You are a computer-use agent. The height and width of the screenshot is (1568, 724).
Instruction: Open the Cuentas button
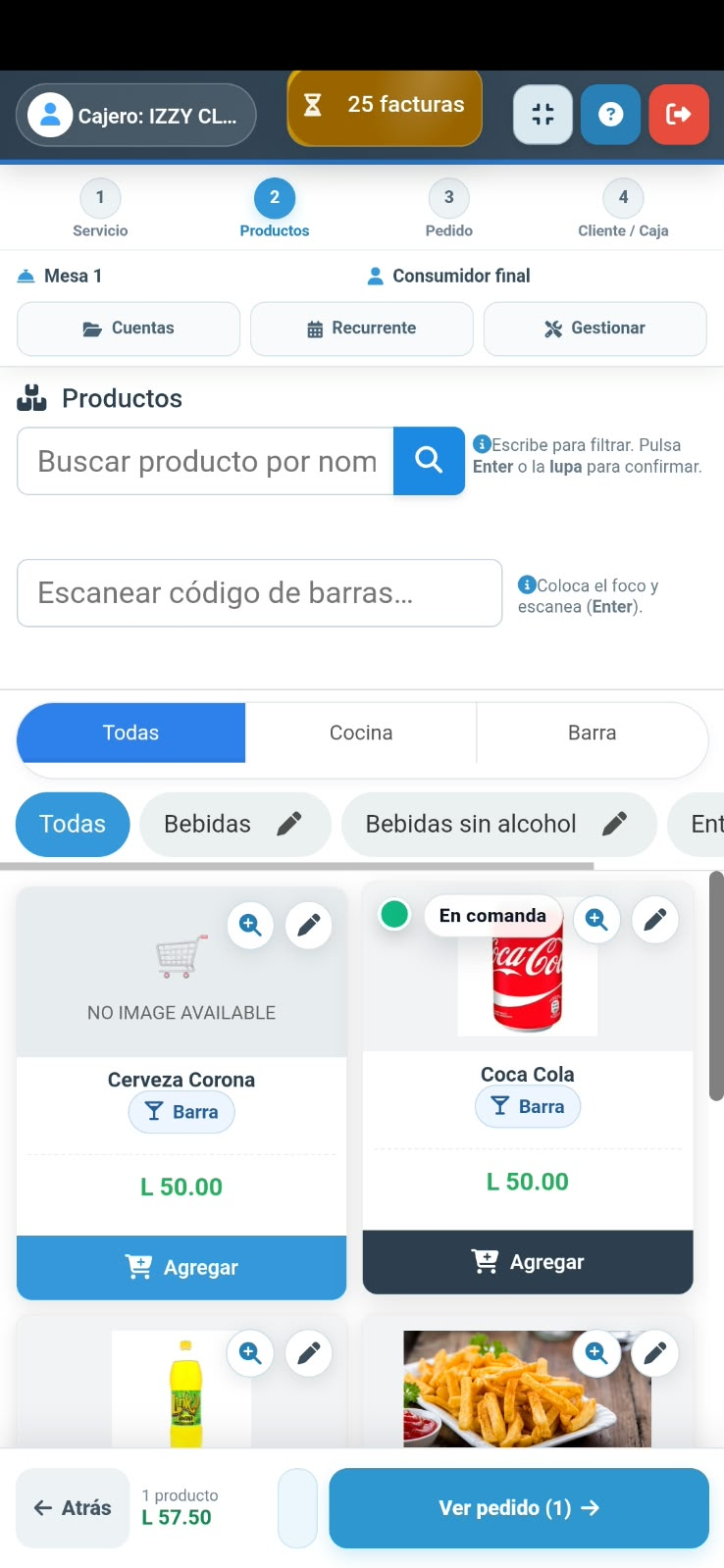[x=129, y=329]
